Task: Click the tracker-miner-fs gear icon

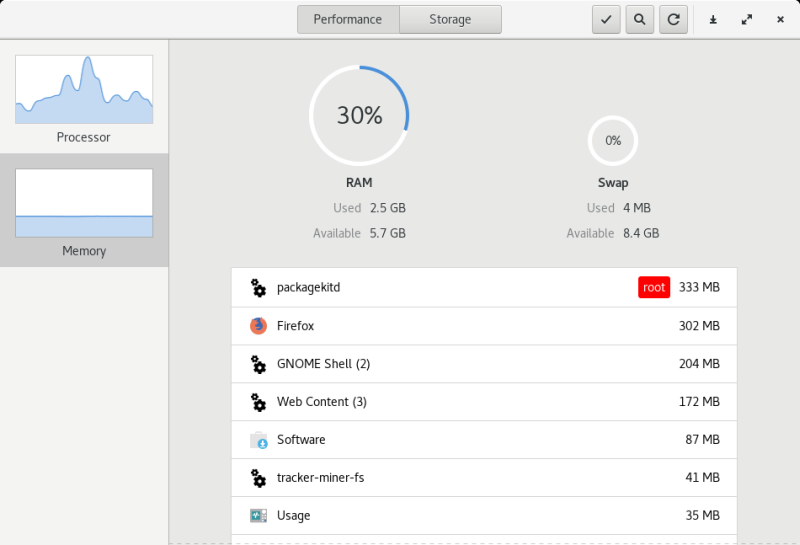Action: (258, 478)
